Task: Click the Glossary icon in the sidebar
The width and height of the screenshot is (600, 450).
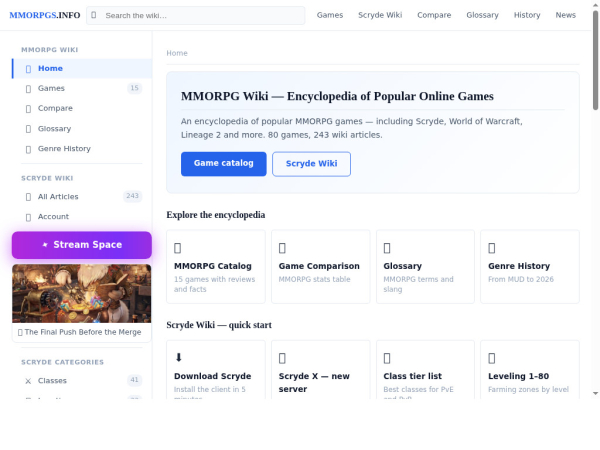Action: (x=28, y=129)
